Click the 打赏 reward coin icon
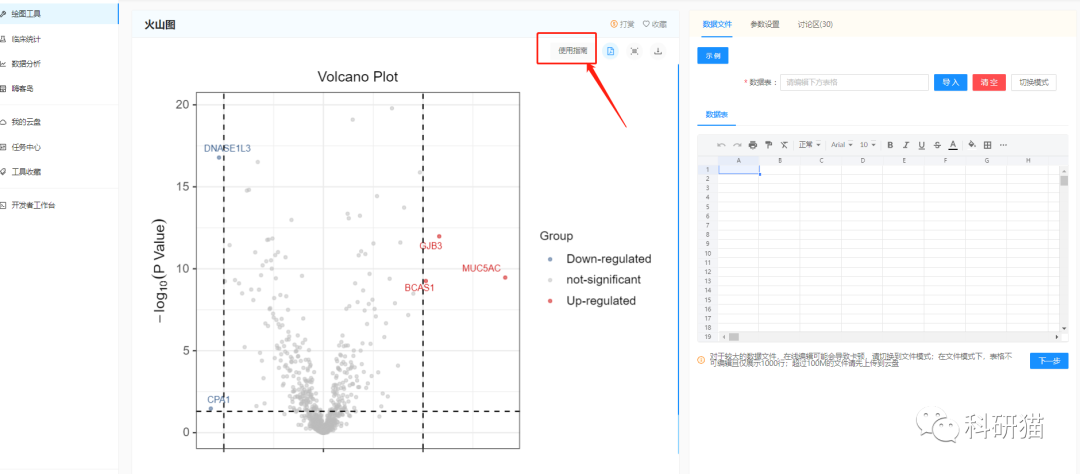This screenshot has height=474, width=1080. pos(614,24)
